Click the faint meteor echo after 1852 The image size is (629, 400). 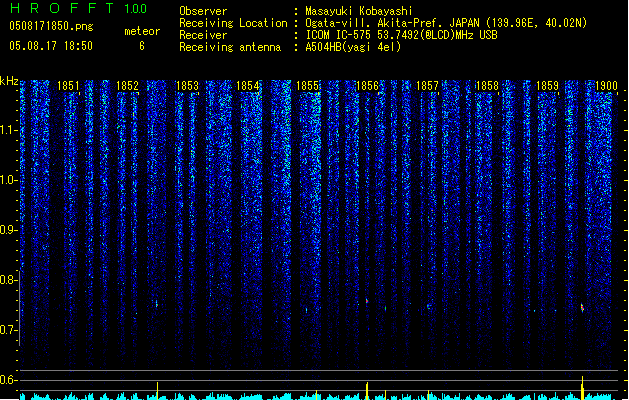tap(156, 304)
